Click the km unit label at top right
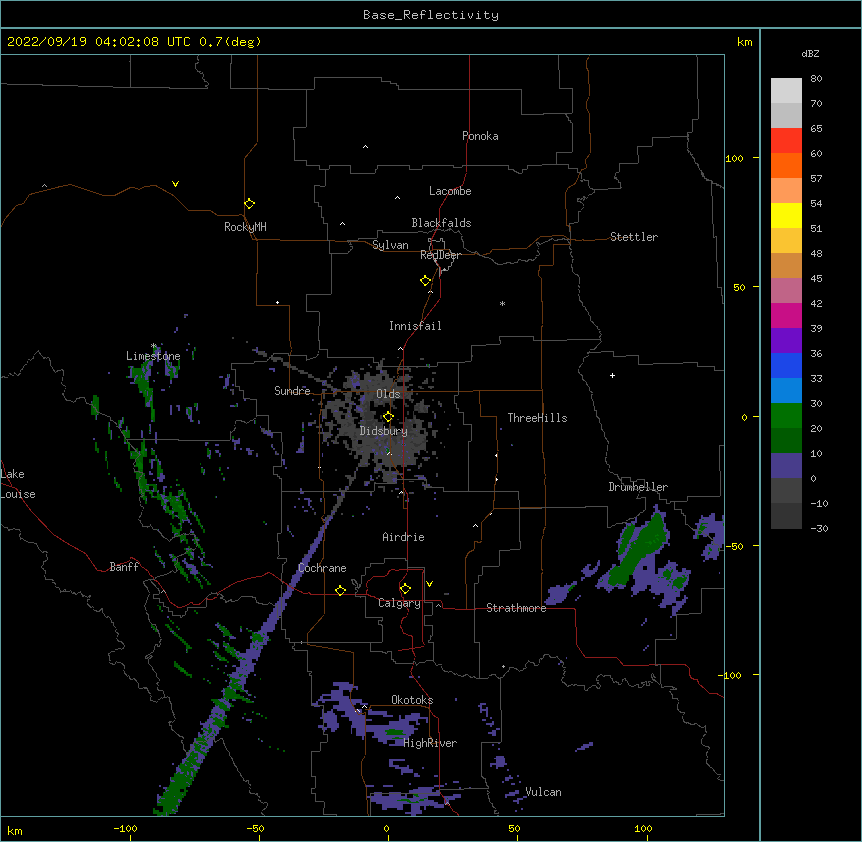The width and height of the screenshot is (862, 842). [744, 42]
